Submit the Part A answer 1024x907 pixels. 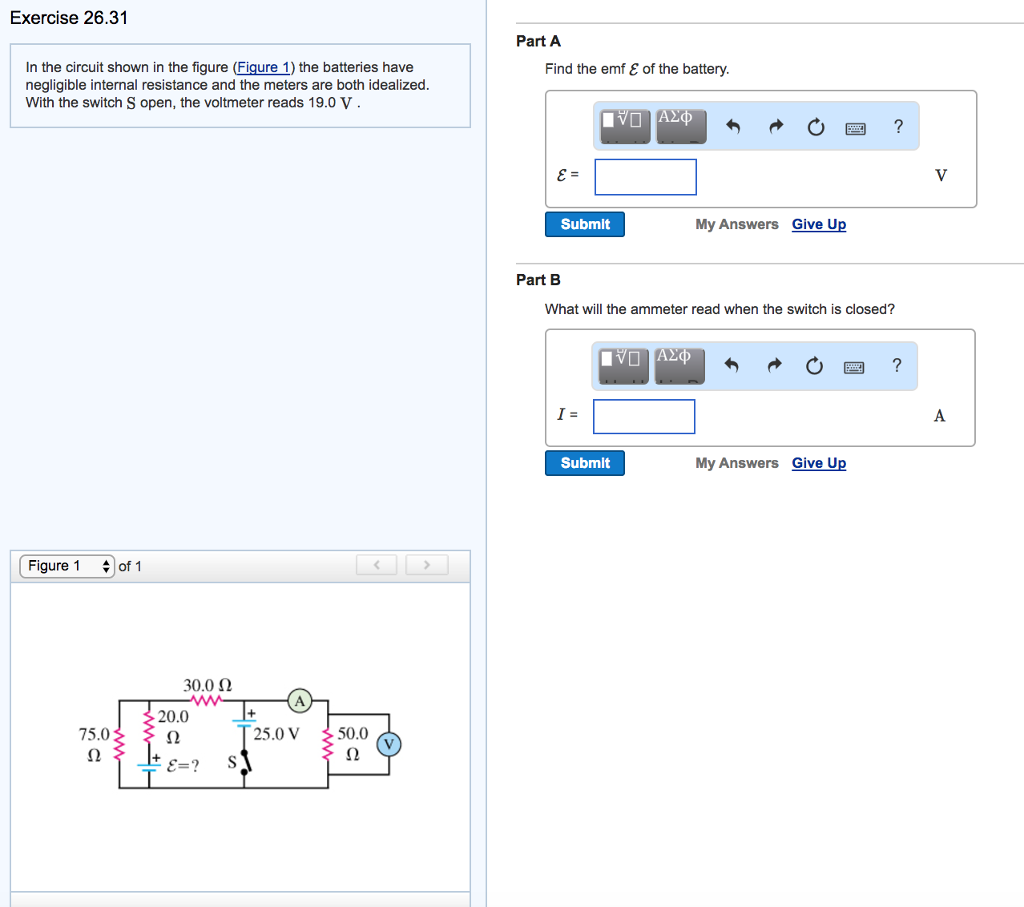tap(584, 224)
